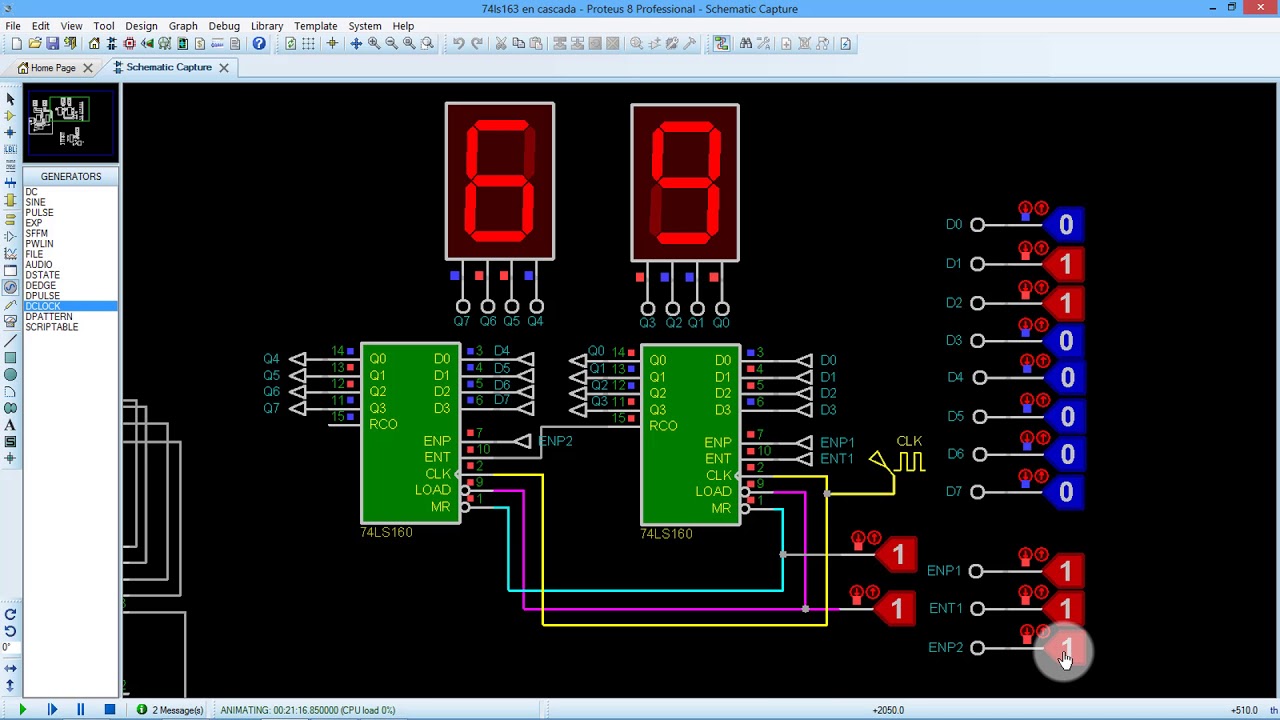This screenshot has width=1280, height=720.
Task: Close the Home Page tab
Action: (88, 68)
